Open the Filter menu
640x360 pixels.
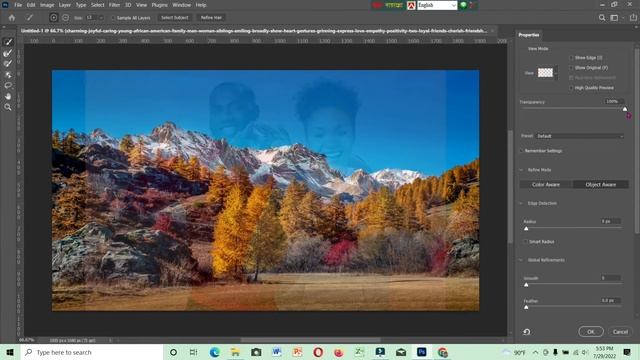point(114,5)
